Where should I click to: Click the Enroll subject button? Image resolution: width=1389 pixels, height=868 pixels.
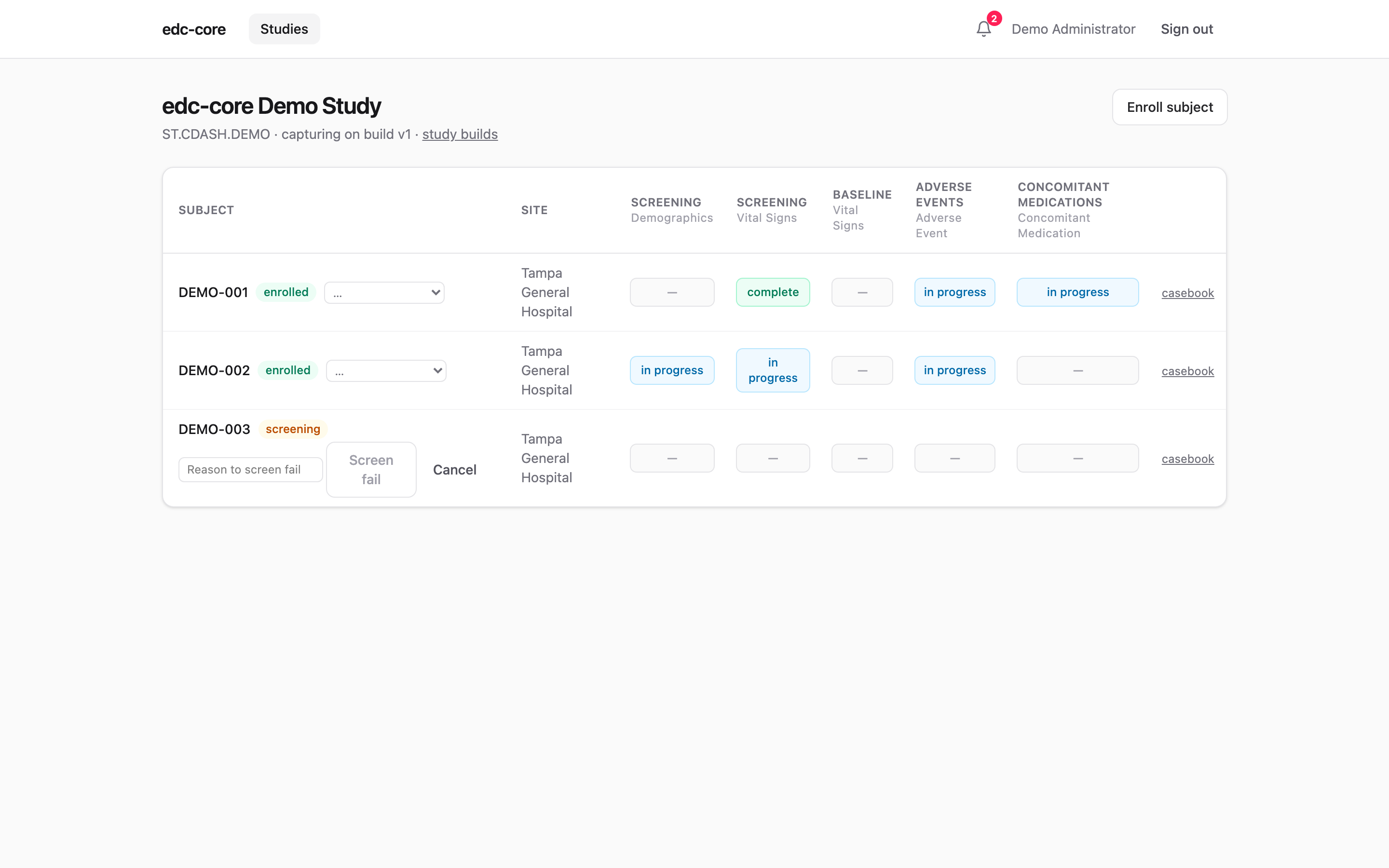click(x=1169, y=107)
